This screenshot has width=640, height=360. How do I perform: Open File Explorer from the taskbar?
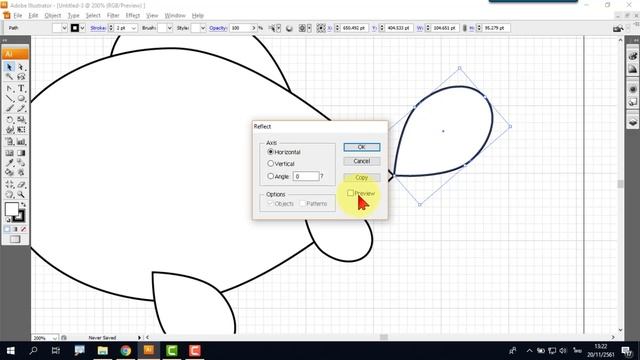102,351
